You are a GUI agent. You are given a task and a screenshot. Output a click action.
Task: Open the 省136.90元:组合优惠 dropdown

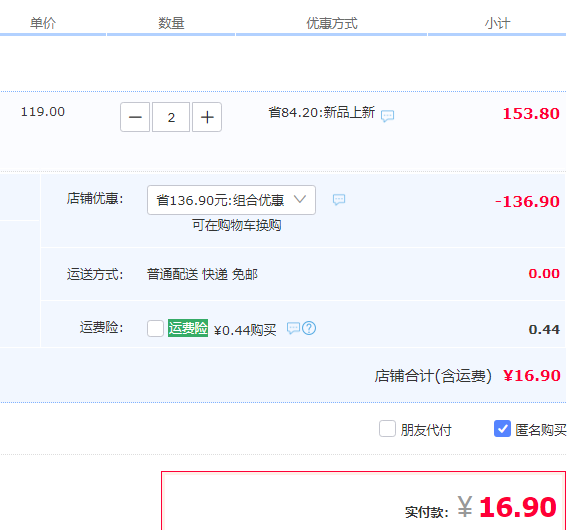tap(232, 200)
